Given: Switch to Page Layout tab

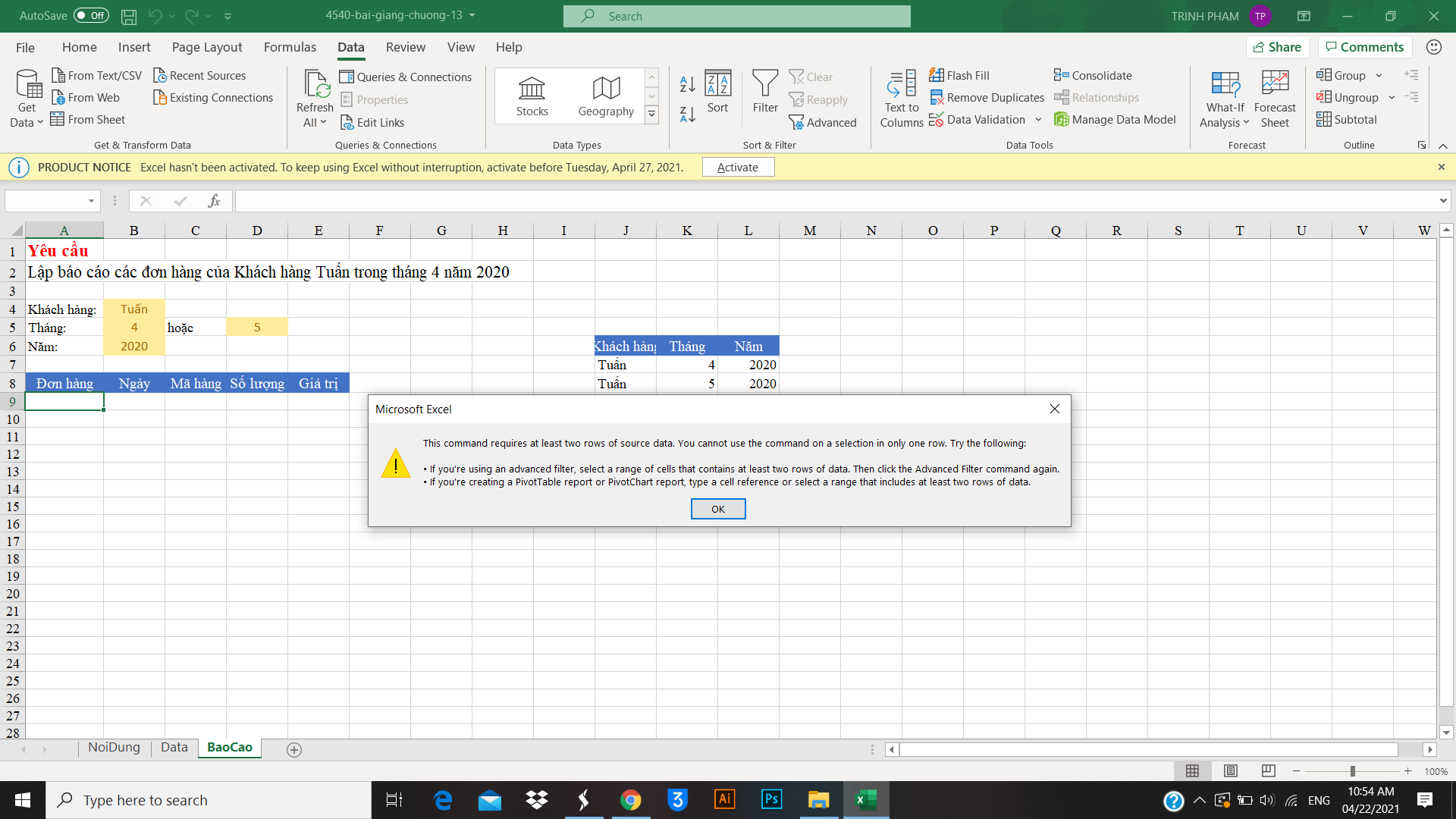Looking at the screenshot, I should click(207, 47).
